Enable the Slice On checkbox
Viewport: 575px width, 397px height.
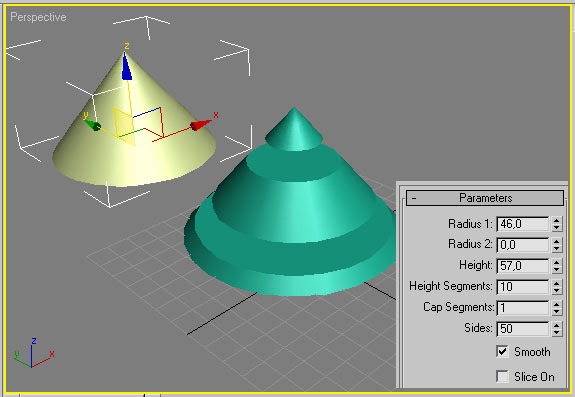[x=502, y=376]
